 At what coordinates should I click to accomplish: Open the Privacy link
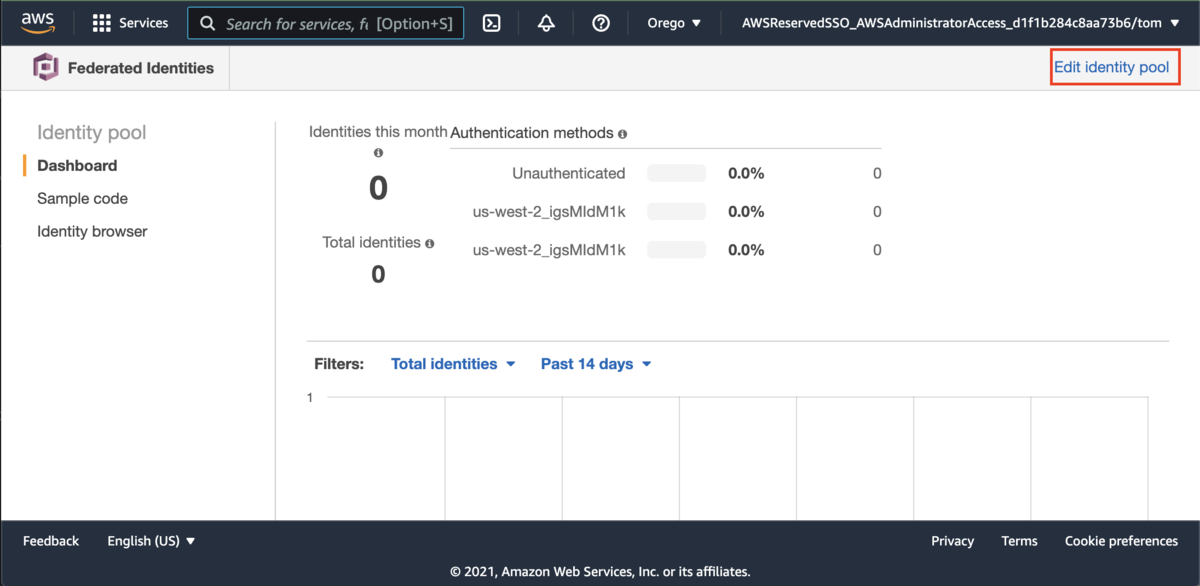(x=952, y=541)
